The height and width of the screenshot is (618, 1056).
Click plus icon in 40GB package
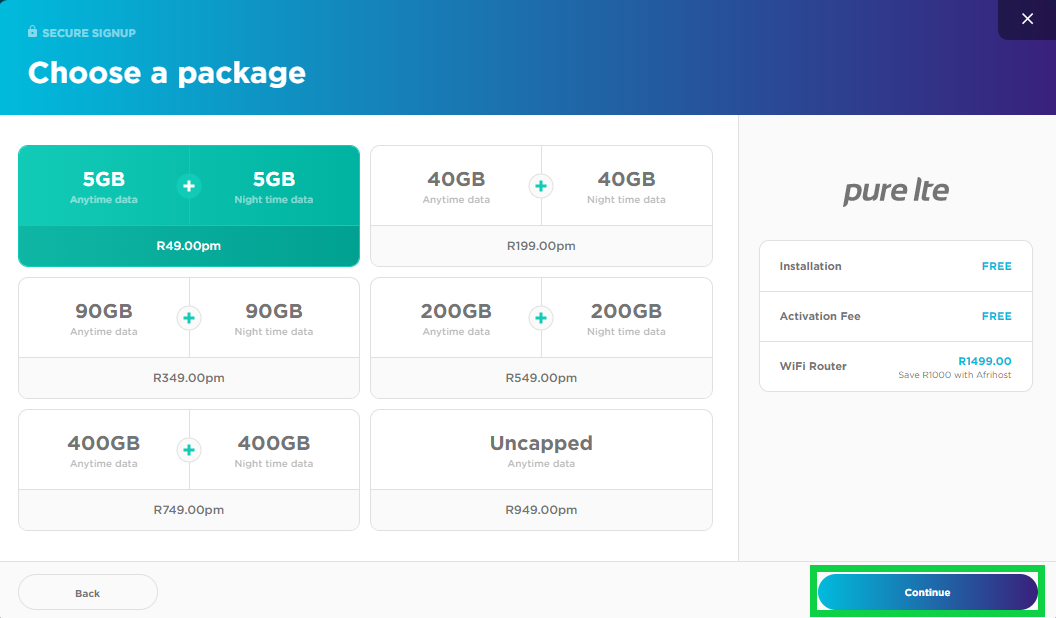point(541,186)
